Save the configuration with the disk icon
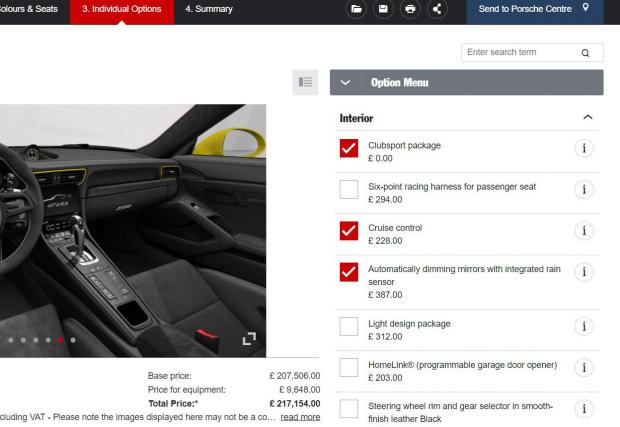Image resolution: width=620 pixels, height=427 pixels. point(383,9)
